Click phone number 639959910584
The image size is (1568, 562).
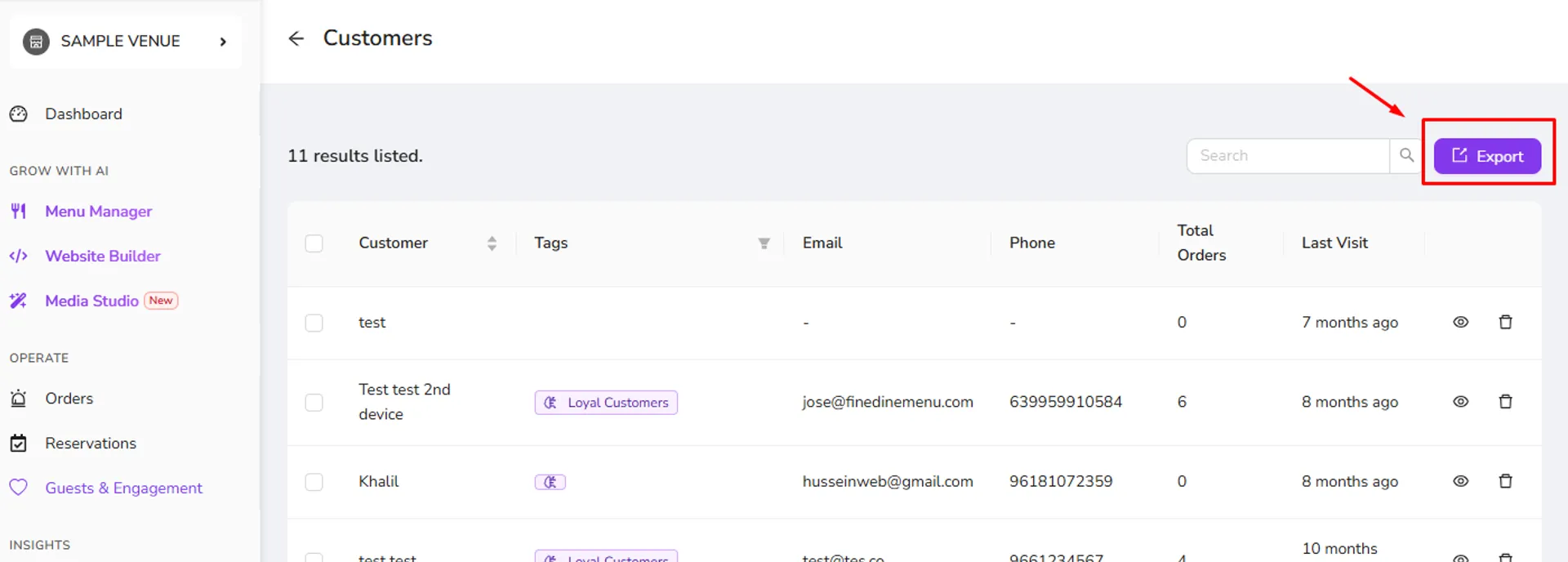(x=1066, y=402)
